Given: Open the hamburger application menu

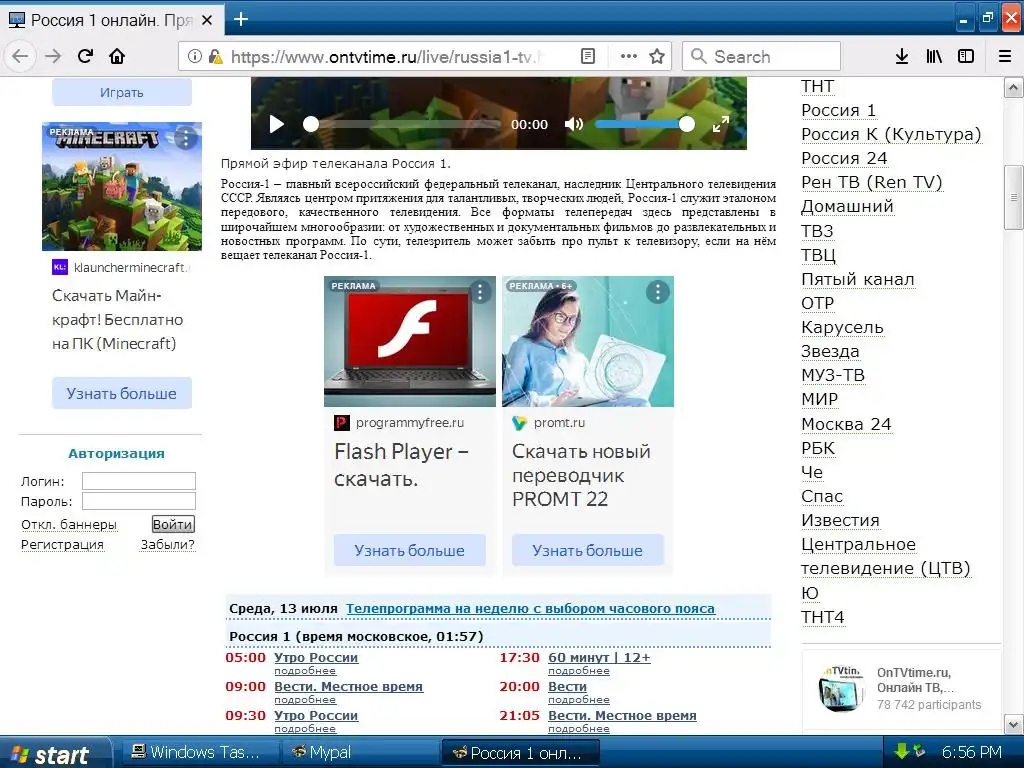Looking at the screenshot, I should pos(1005,57).
